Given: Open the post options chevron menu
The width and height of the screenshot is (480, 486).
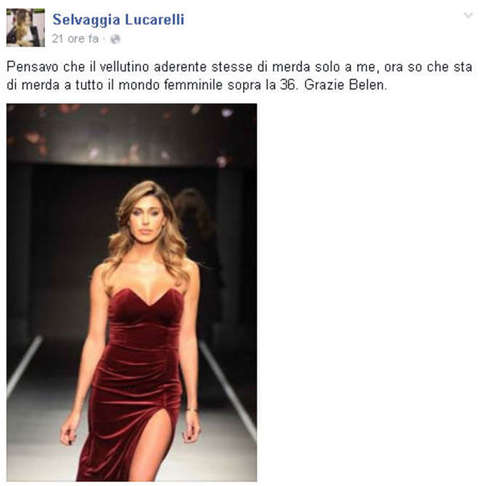Looking at the screenshot, I should 468,15.
